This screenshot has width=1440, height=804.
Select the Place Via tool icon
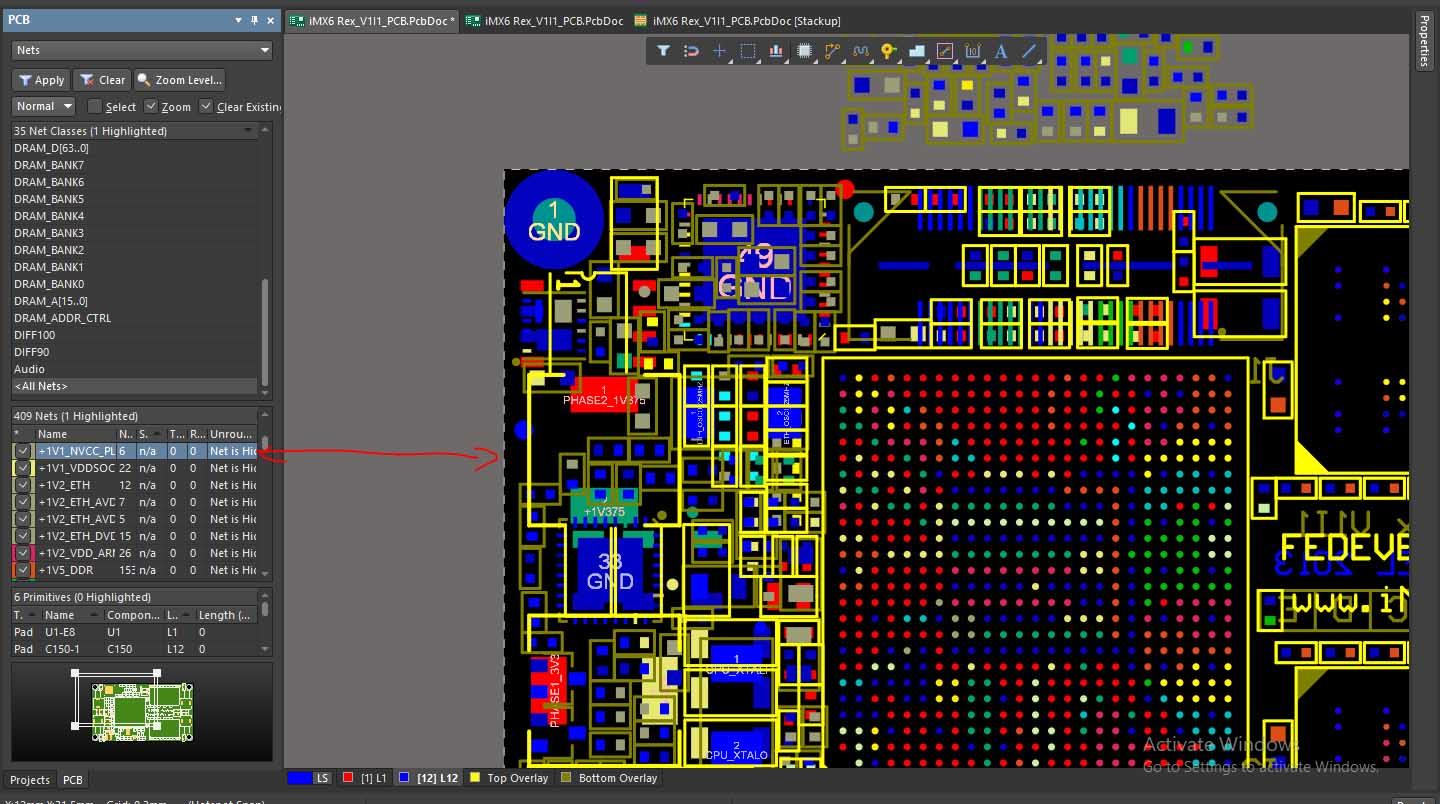click(x=888, y=50)
